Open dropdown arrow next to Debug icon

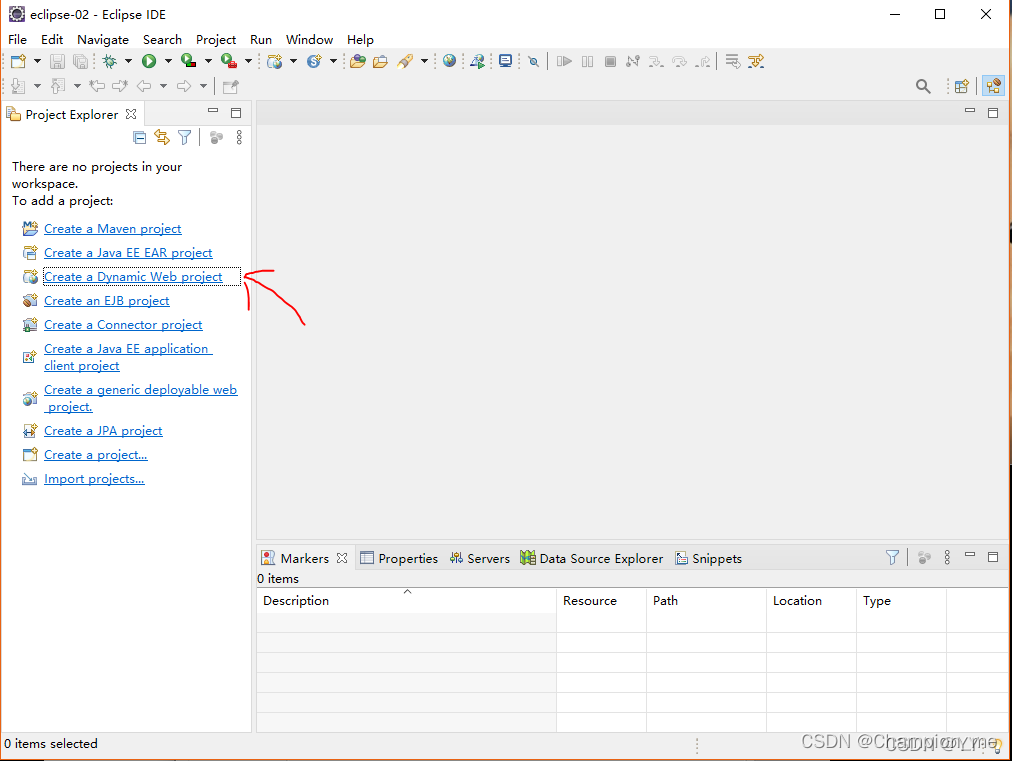[x=128, y=61]
